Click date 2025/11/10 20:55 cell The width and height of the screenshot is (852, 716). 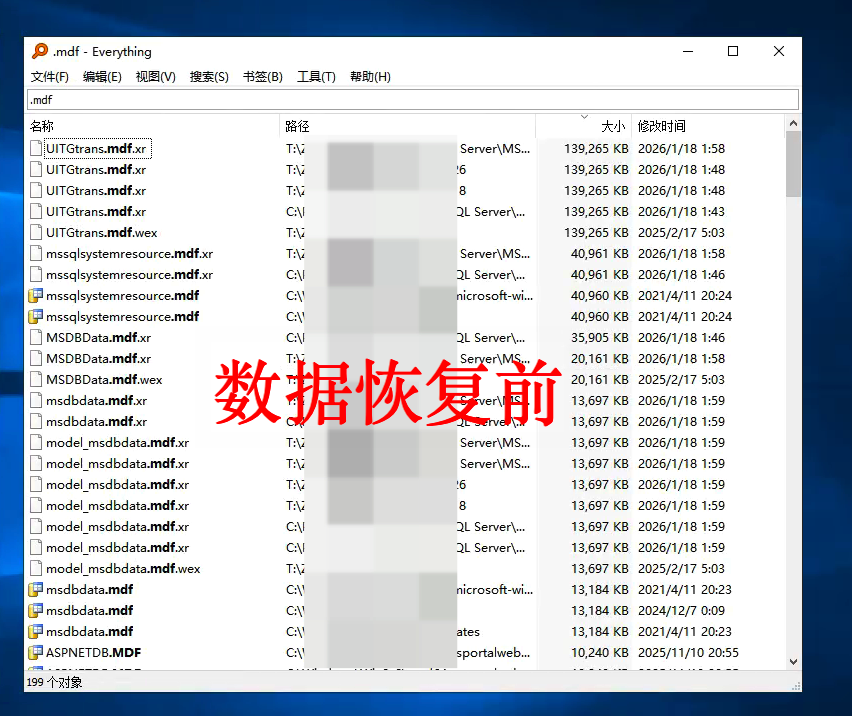[688, 652]
